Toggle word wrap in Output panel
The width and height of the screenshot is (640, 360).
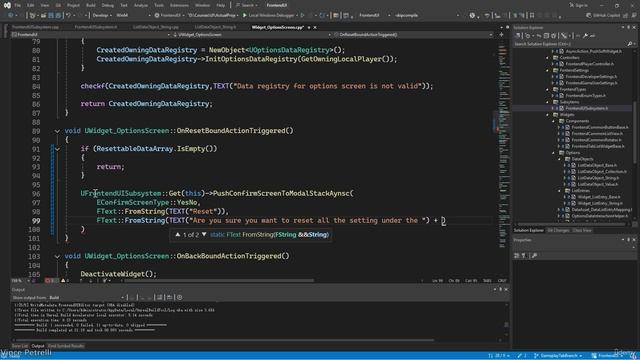(x=169, y=298)
